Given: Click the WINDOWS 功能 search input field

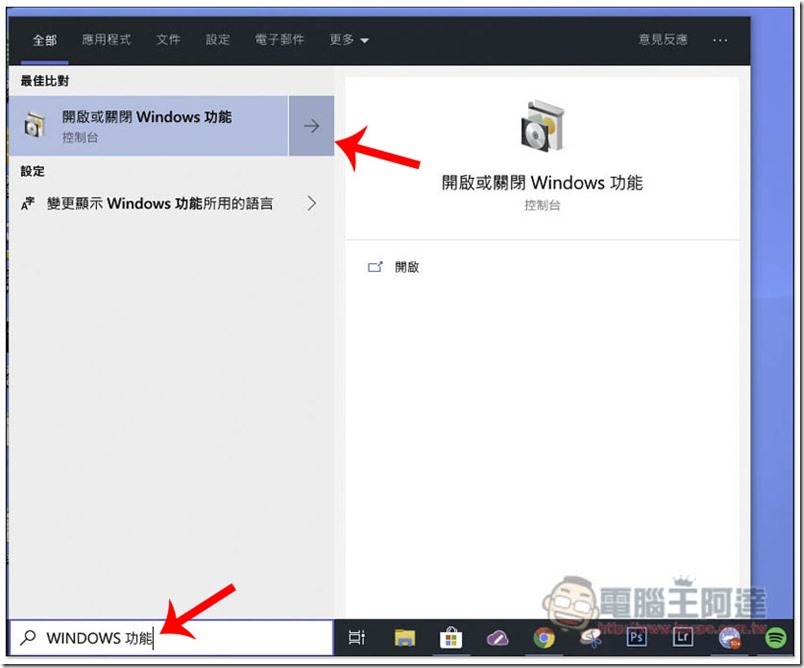Looking at the screenshot, I should tap(171, 638).
